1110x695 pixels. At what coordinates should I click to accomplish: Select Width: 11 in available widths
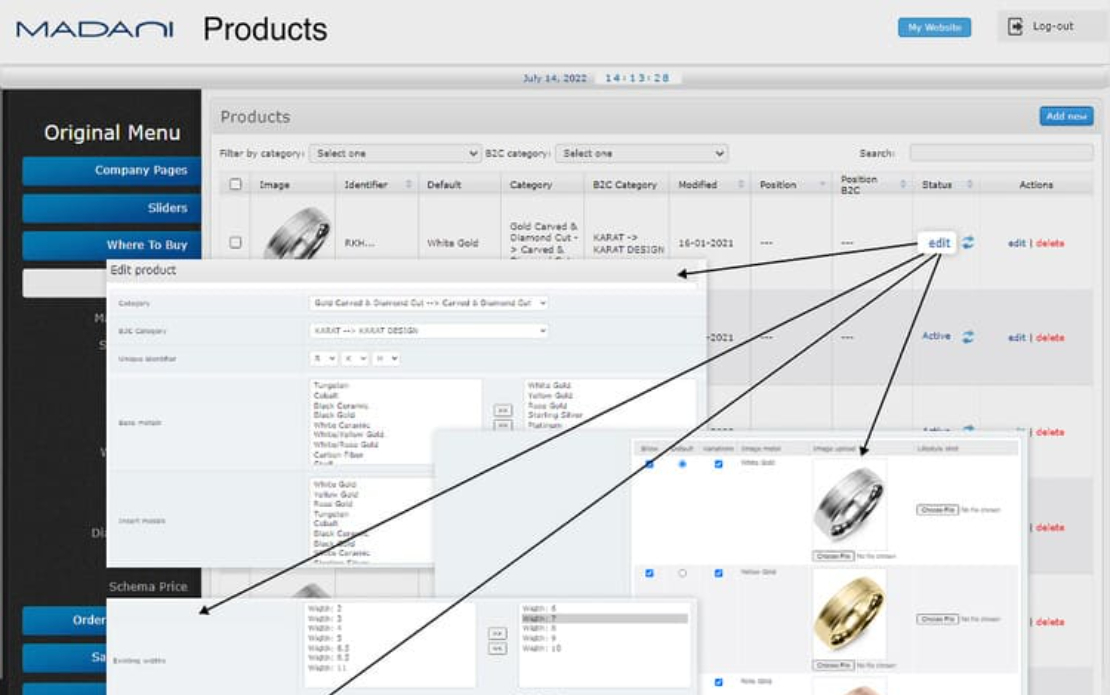(x=327, y=668)
